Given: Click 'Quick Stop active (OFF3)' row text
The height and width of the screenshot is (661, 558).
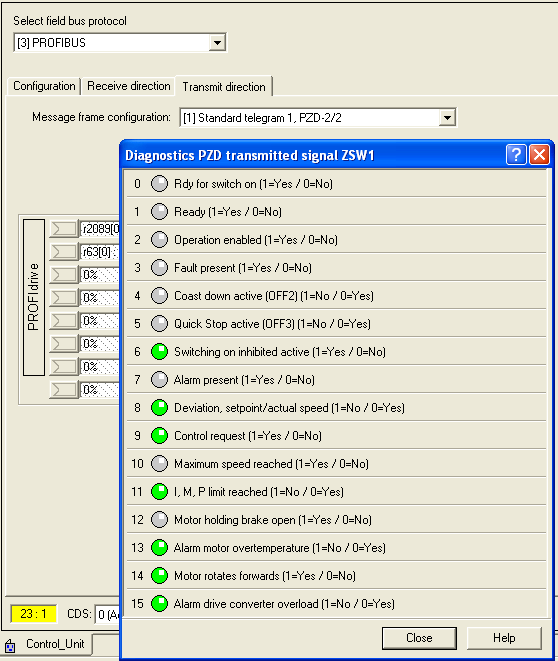Looking at the screenshot, I should [x=272, y=324].
